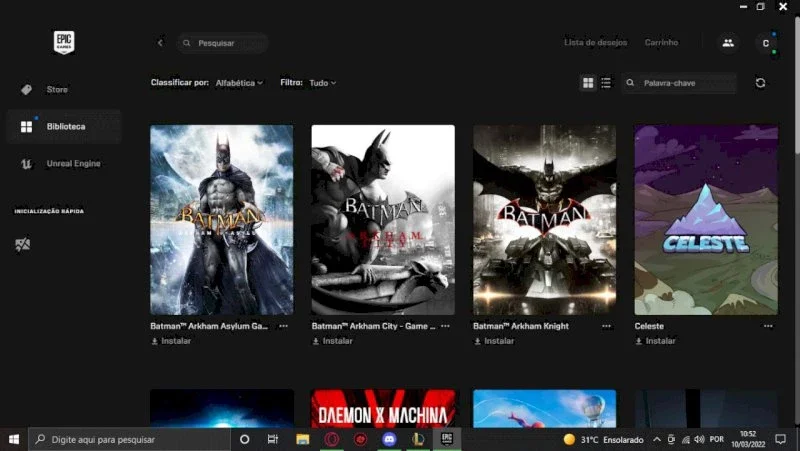Open Biblioteca in the sidebar
This screenshot has width=800, height=451.
click(64, 127)
